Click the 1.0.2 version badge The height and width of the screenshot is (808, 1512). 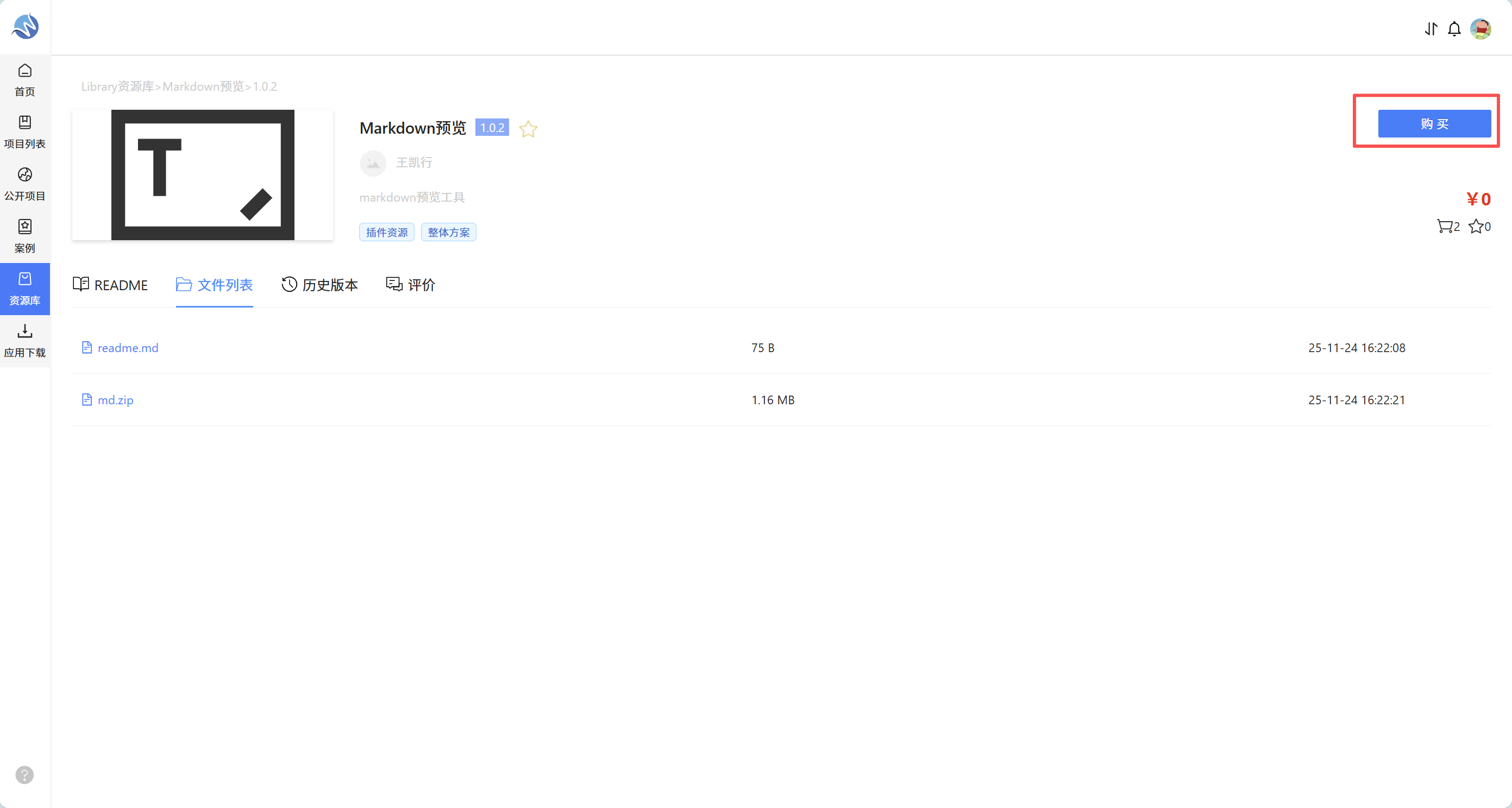coord(492,128)
